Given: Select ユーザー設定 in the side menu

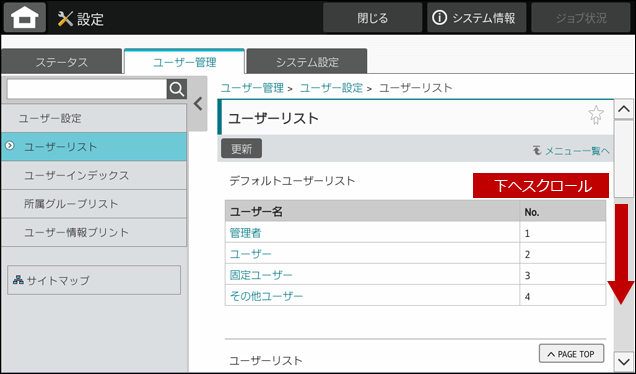Looking at the screenshot, I should [x=94, y=118].
